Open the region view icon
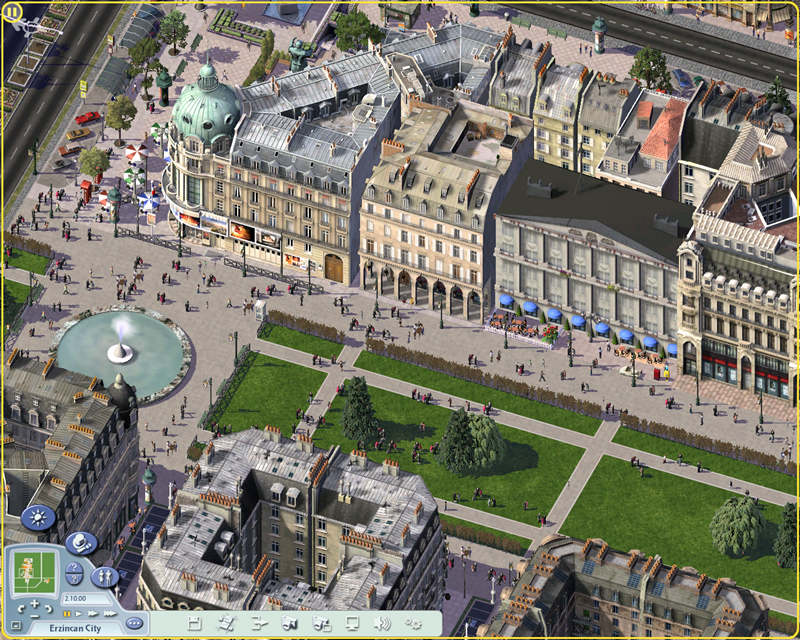The height and width of the screenshot is (640, 800). (x=226, y=623)
